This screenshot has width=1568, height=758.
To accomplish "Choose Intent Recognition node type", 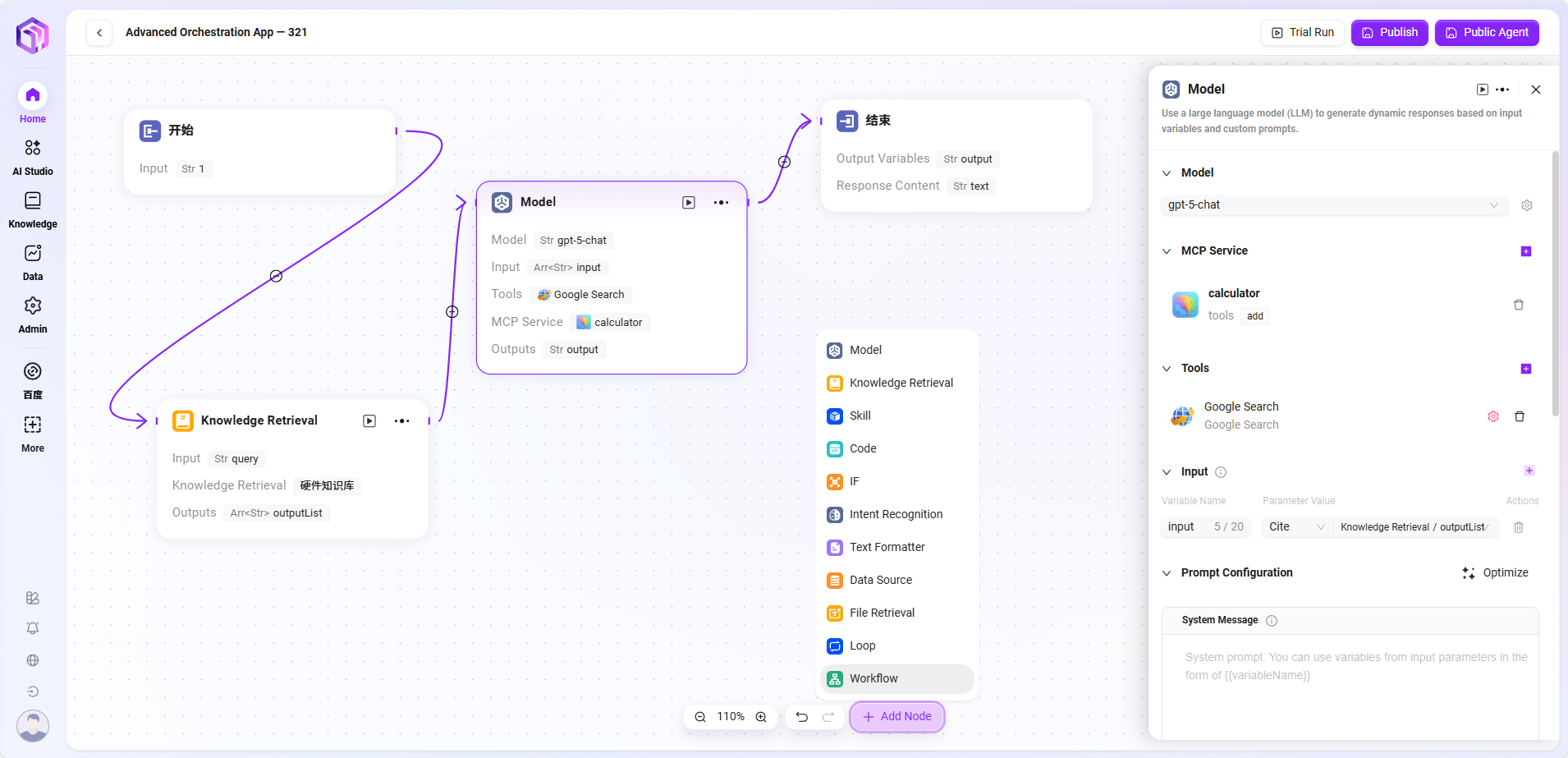I will [896, 515].
